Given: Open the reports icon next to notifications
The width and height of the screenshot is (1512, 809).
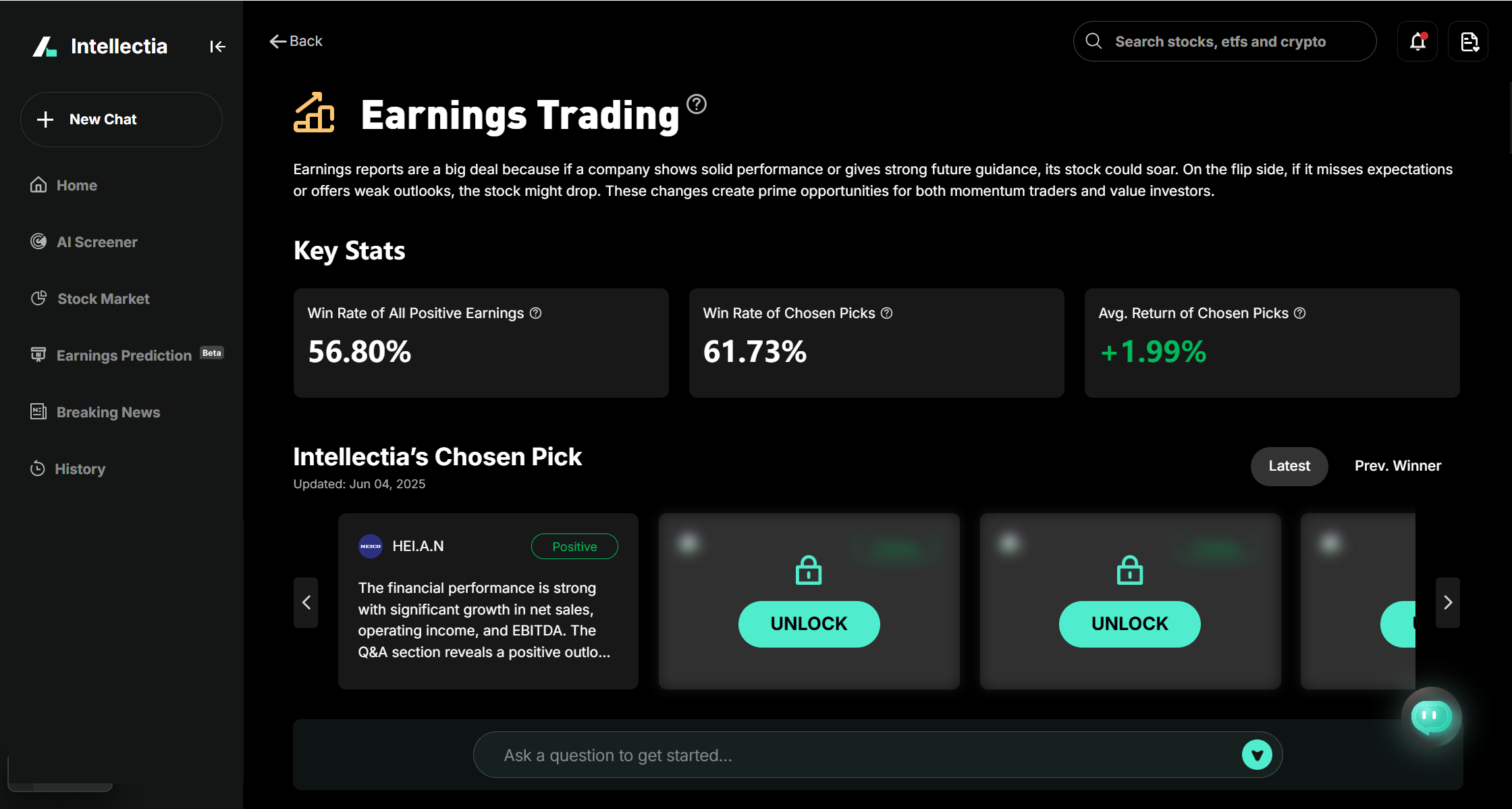Looking at the screenshot, I should [x=1468, y=41].
